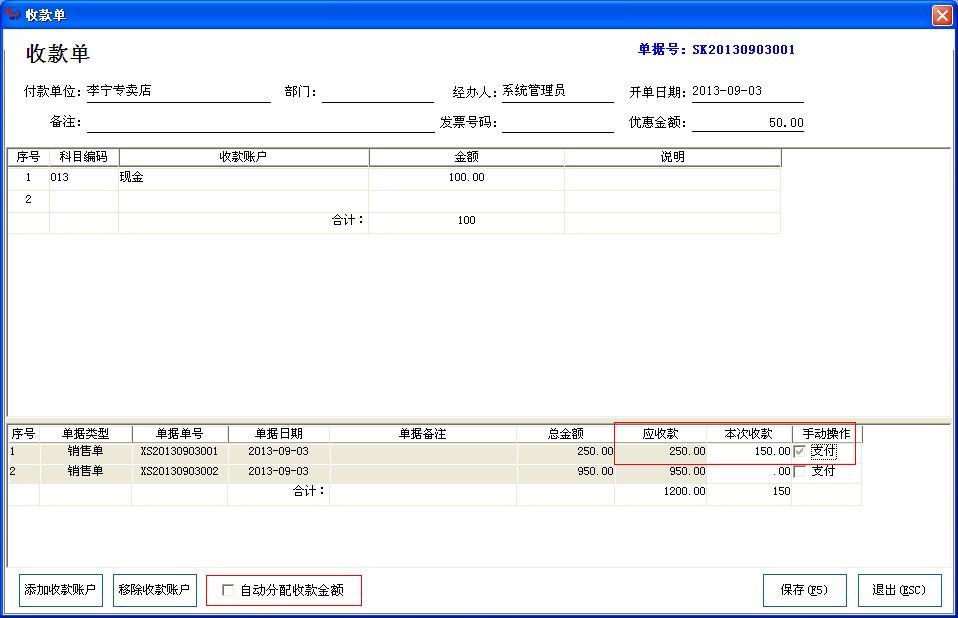Click the 发票号码 input field
Image resolution: width=958 pixels, height=618 pixels.
pos(558,122)
